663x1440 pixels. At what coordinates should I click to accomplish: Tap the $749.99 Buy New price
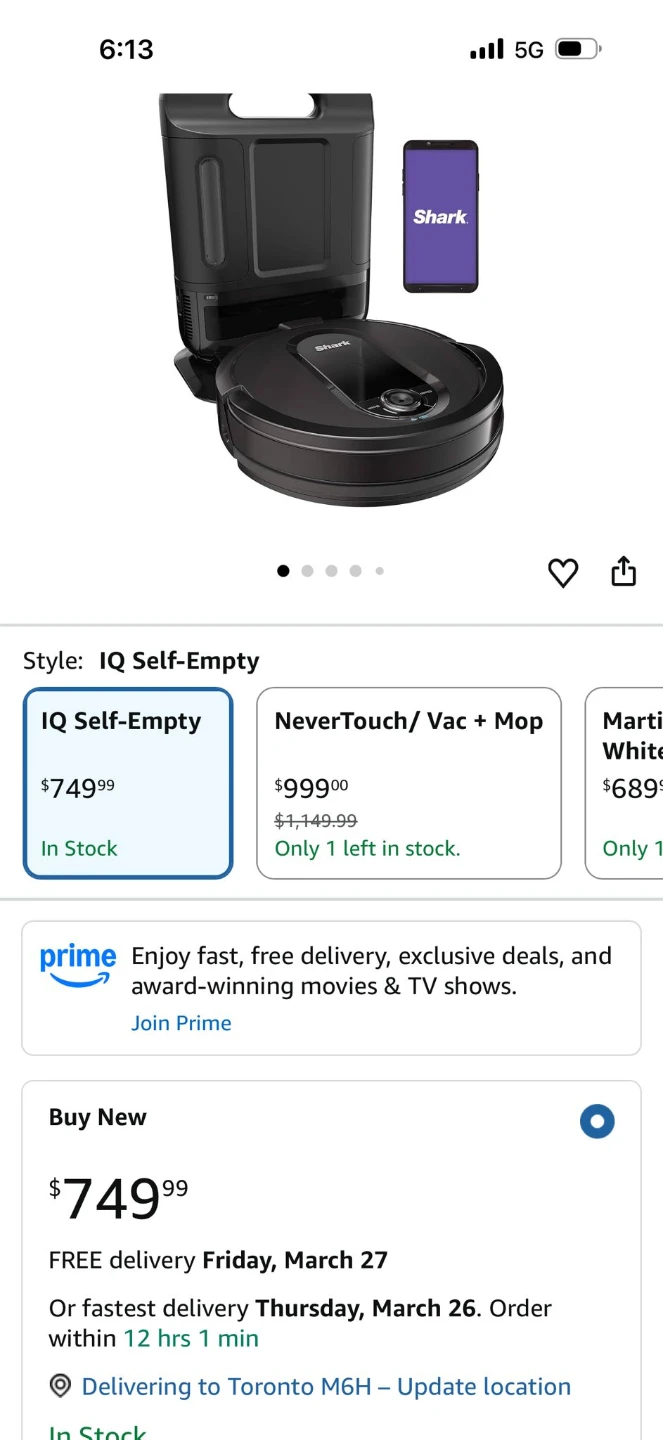(118, 1198)
